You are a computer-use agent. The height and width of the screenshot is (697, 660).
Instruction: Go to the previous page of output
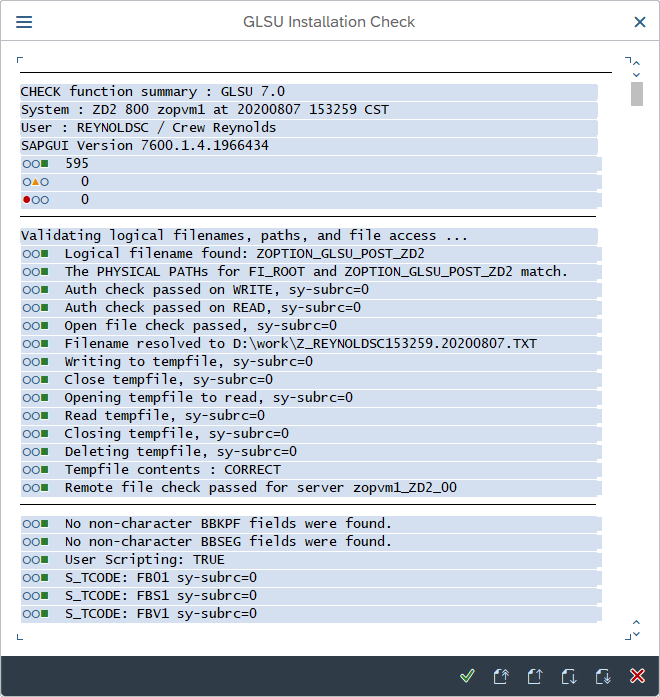pos(535,676)
